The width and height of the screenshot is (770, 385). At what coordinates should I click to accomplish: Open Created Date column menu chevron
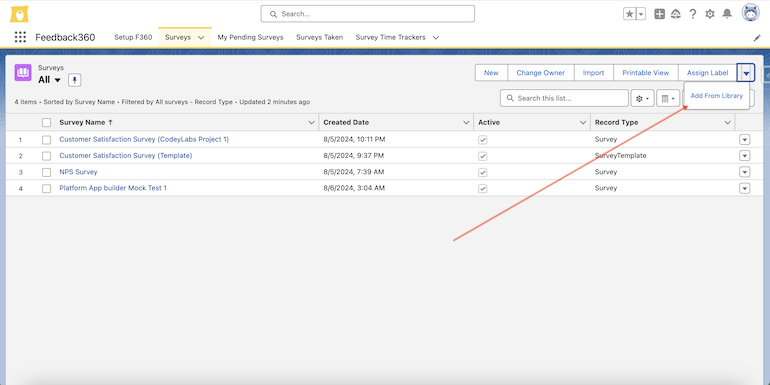point(466,122)
